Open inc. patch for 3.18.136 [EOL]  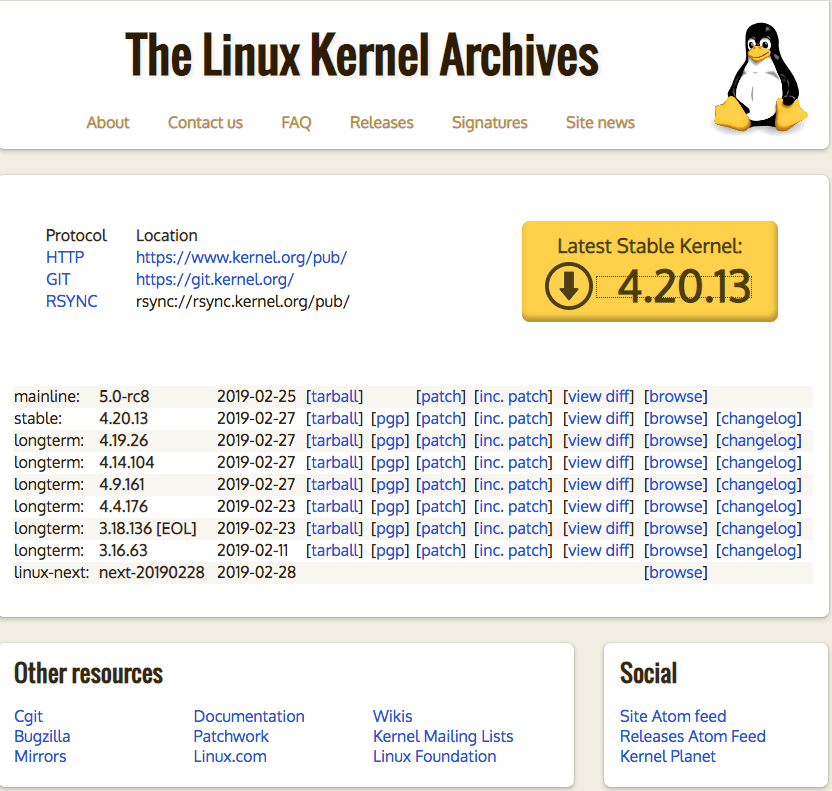point(513,528)
